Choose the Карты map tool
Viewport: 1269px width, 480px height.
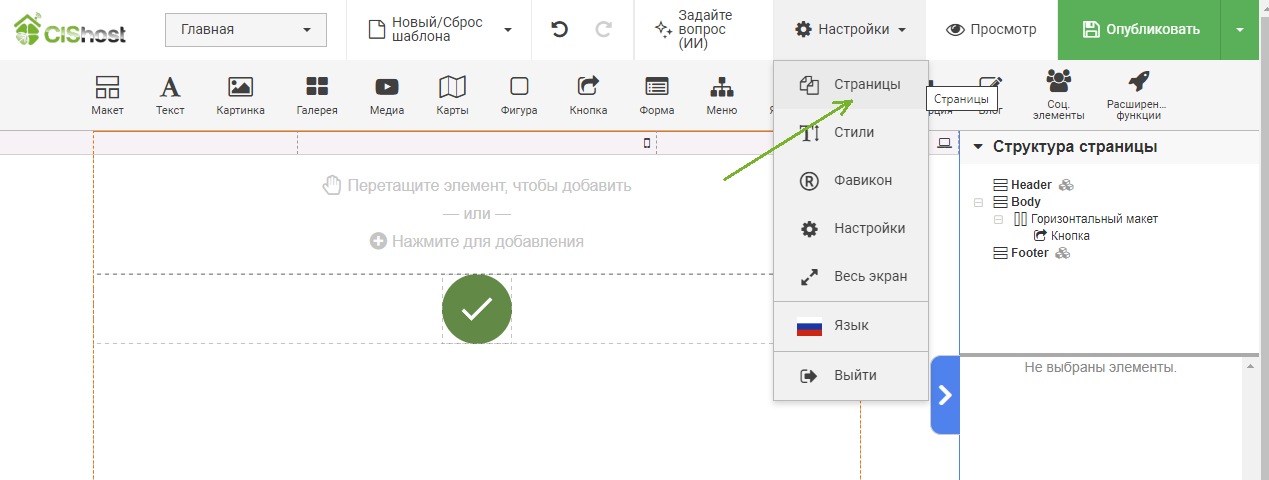tap(452, 96)
